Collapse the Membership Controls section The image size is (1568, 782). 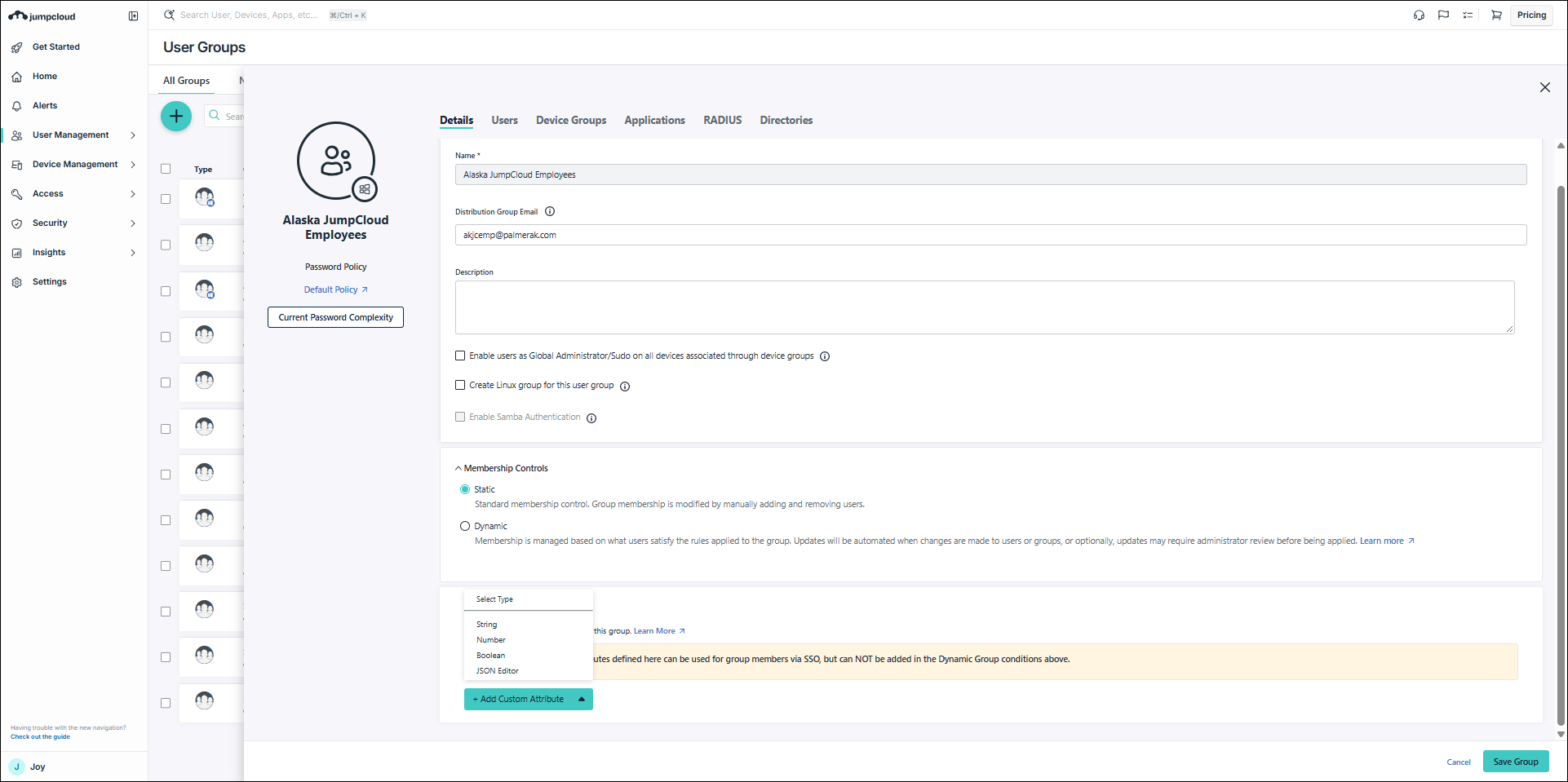(458, 469)
